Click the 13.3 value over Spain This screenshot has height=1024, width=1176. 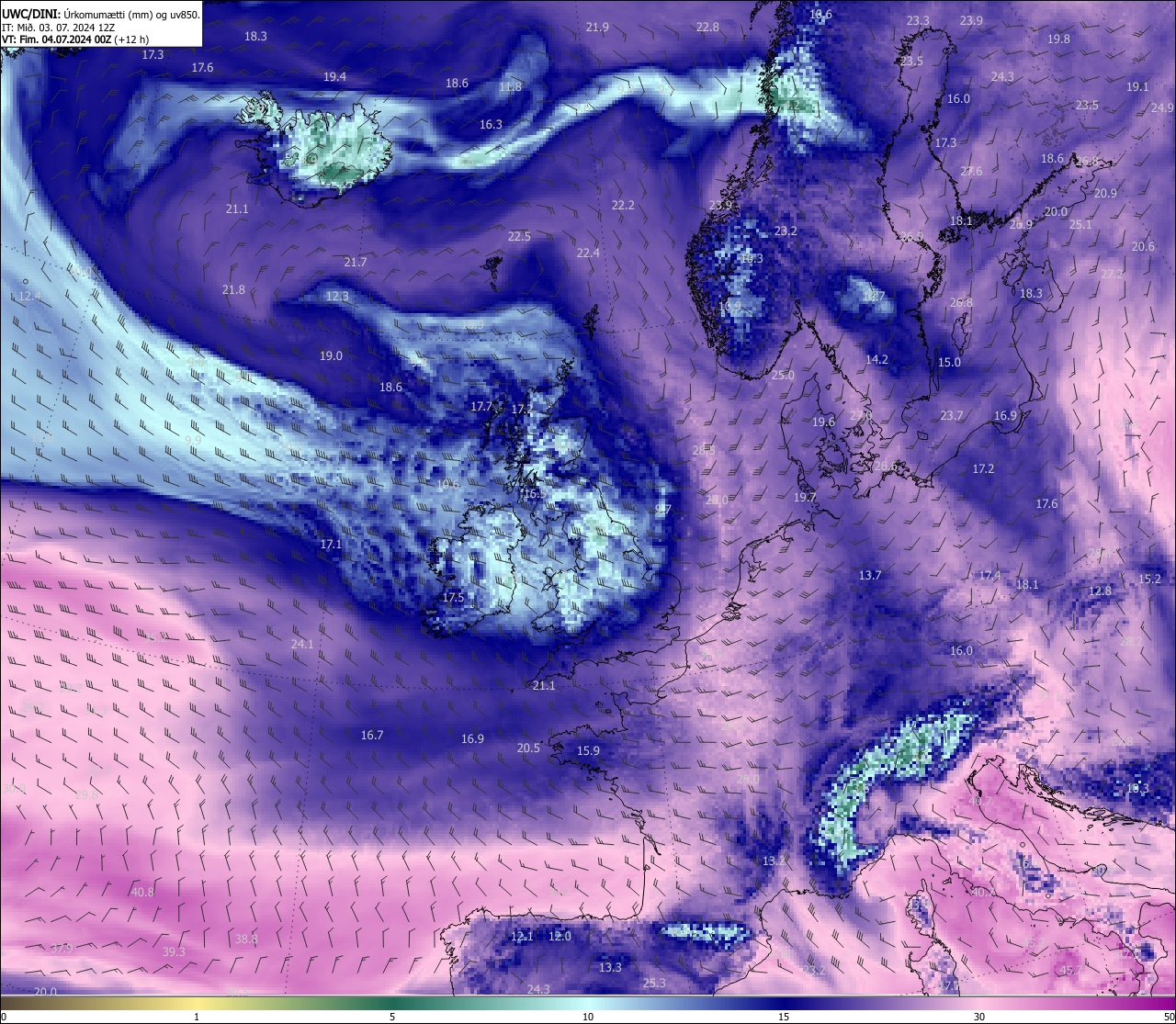(x=610, y=968)
